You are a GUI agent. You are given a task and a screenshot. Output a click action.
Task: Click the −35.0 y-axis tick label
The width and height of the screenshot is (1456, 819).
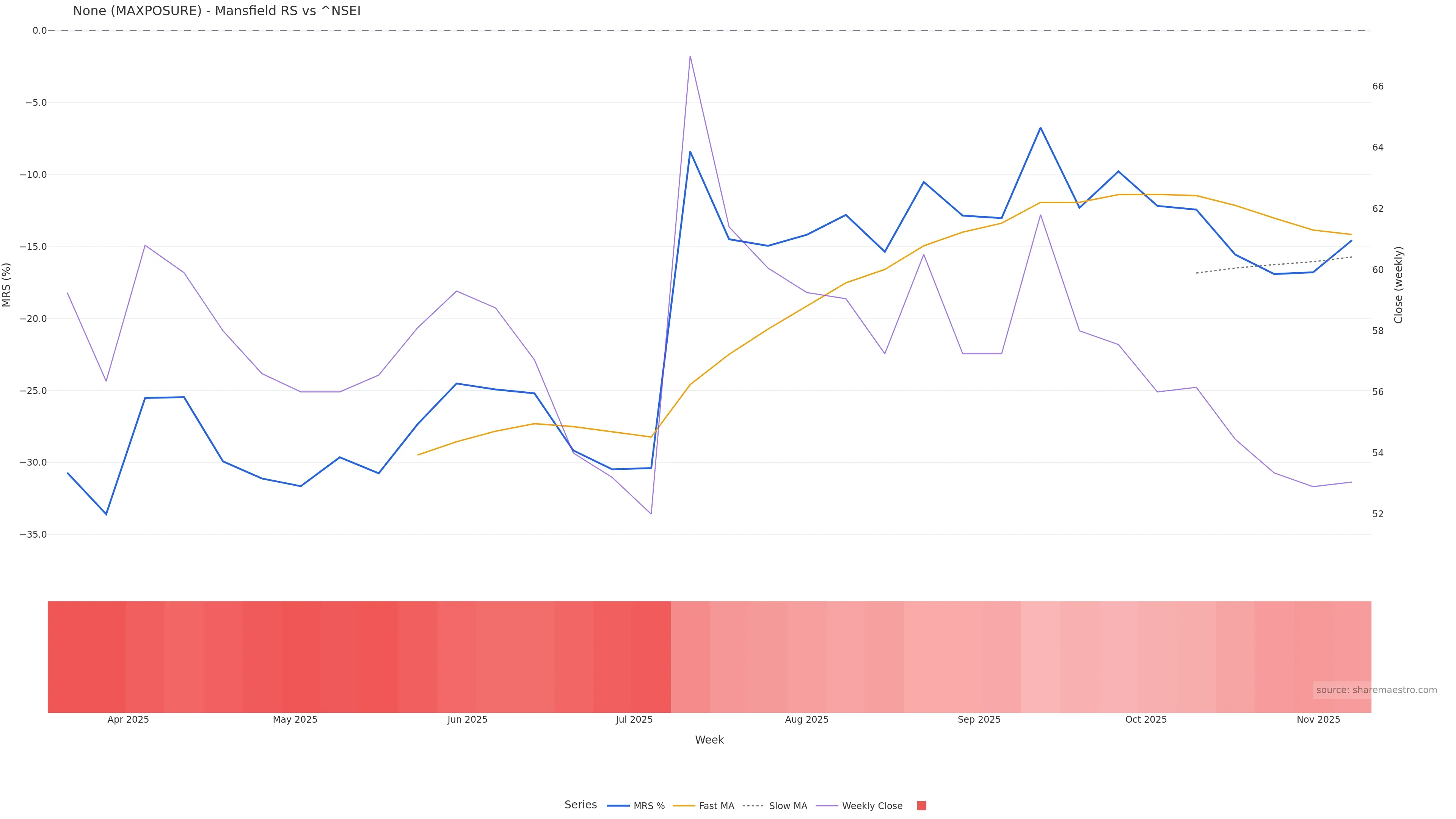[x=33, y=535]
